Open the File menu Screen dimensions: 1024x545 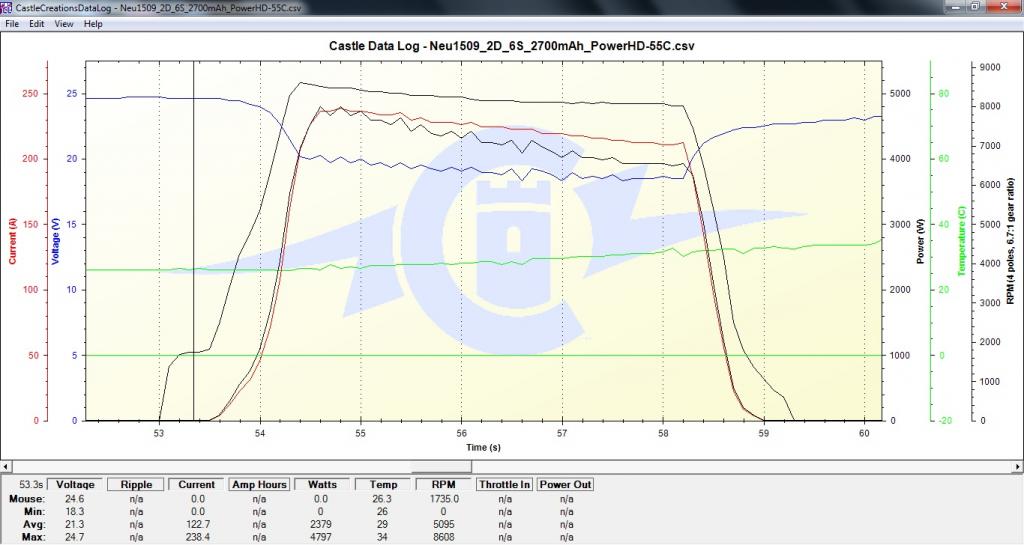[12, 23]
